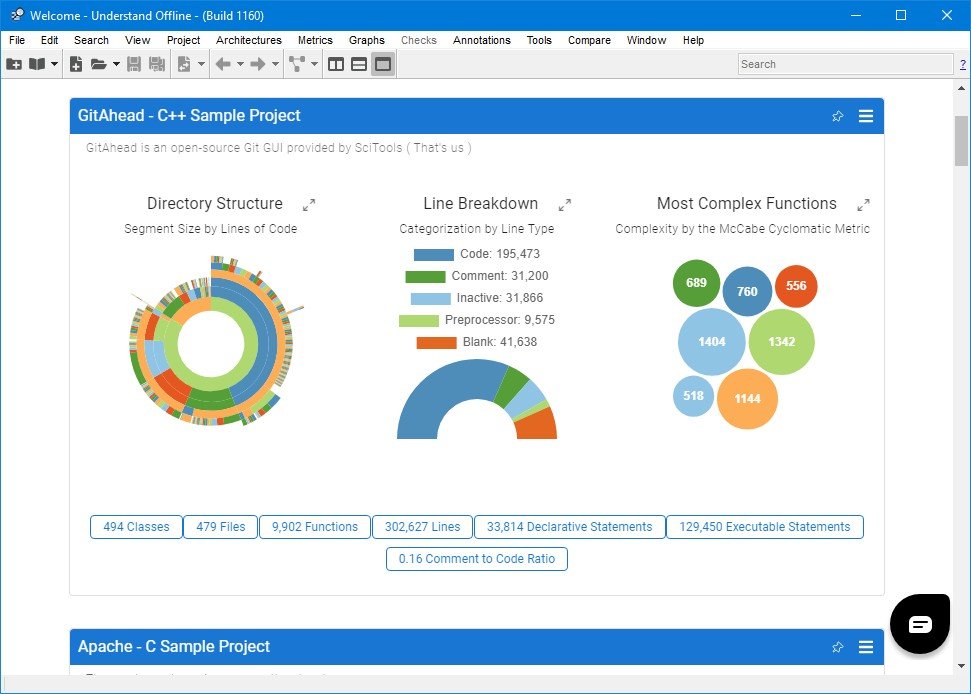Open the Apache card hamburger menu
Screen dimensions: 971x694
[866, 647]
